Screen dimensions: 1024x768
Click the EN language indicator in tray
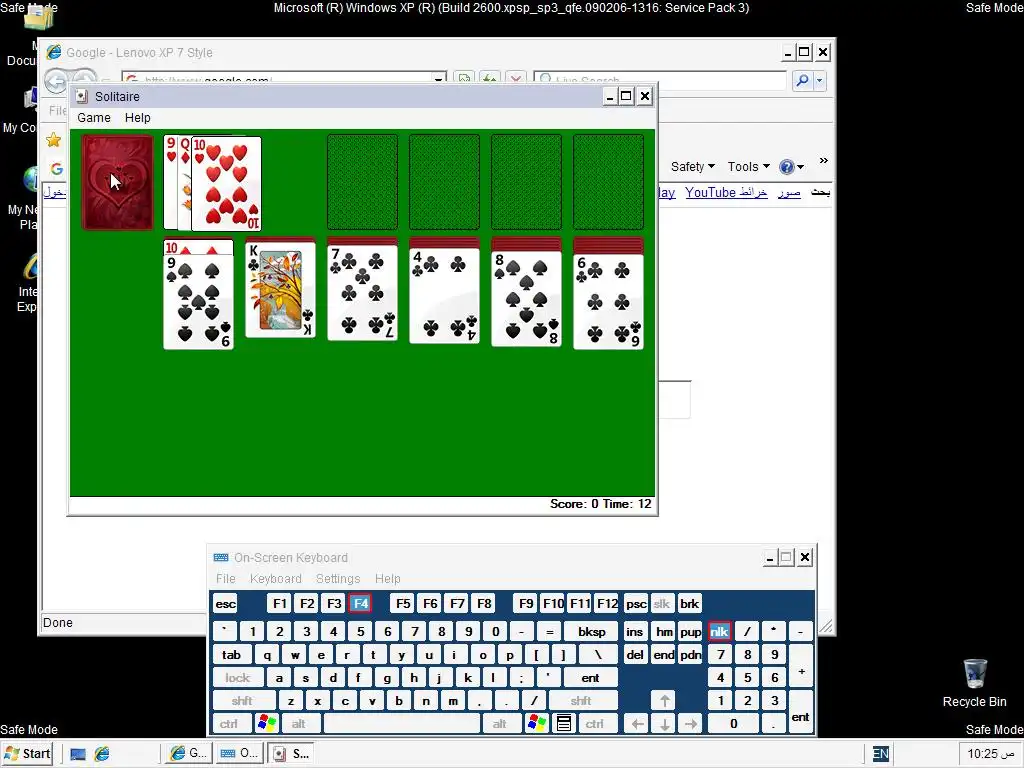(x=881, y=754)
